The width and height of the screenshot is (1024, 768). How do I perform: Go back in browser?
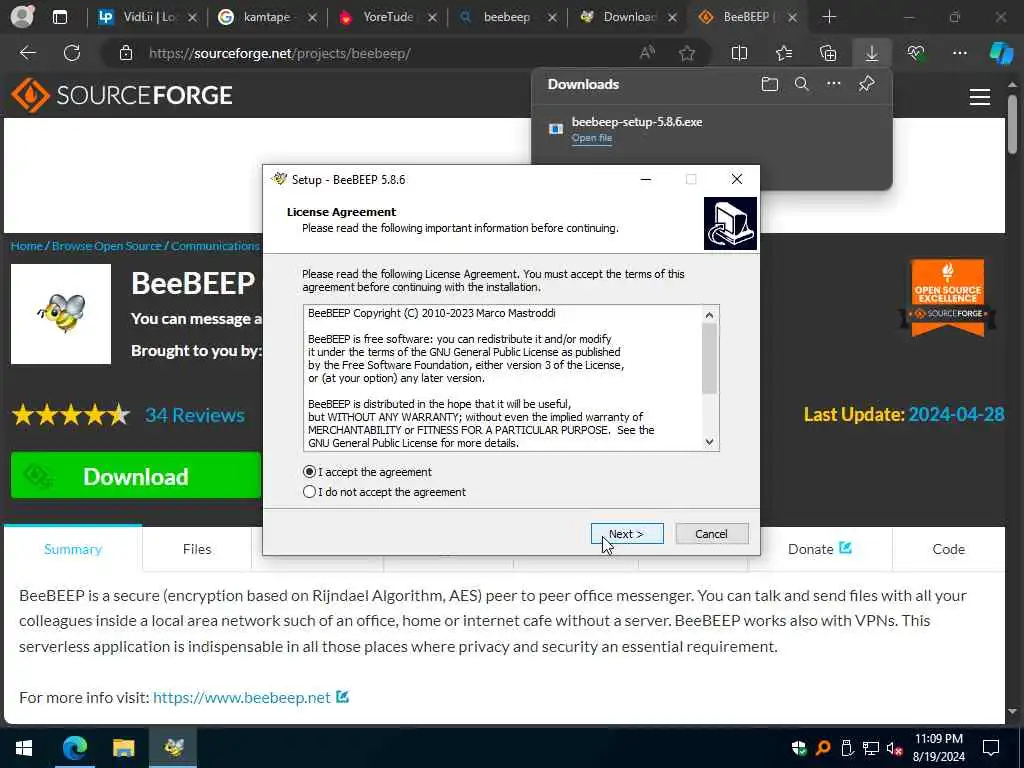[27, 53]
